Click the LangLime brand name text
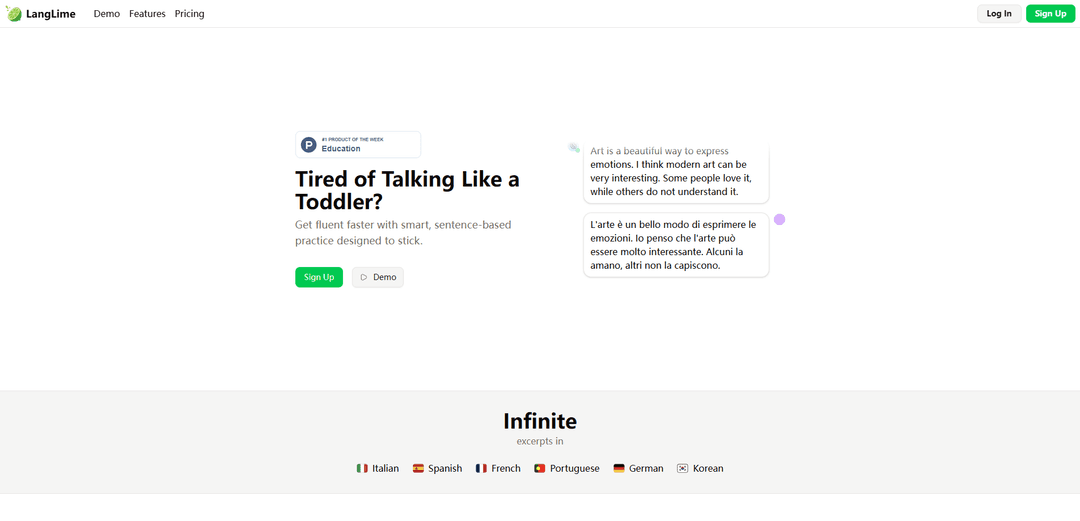This screenshot has width=1080, height=521. pos(51,14)
